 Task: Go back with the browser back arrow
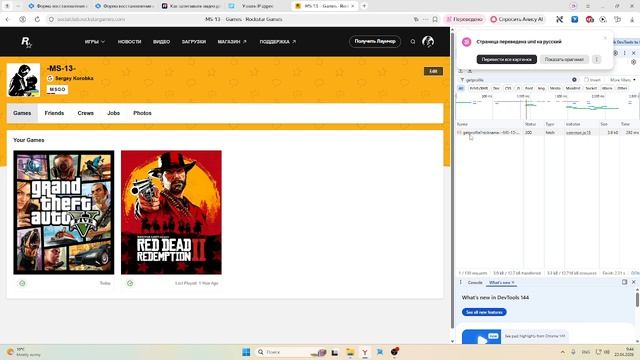pos(7,19)
